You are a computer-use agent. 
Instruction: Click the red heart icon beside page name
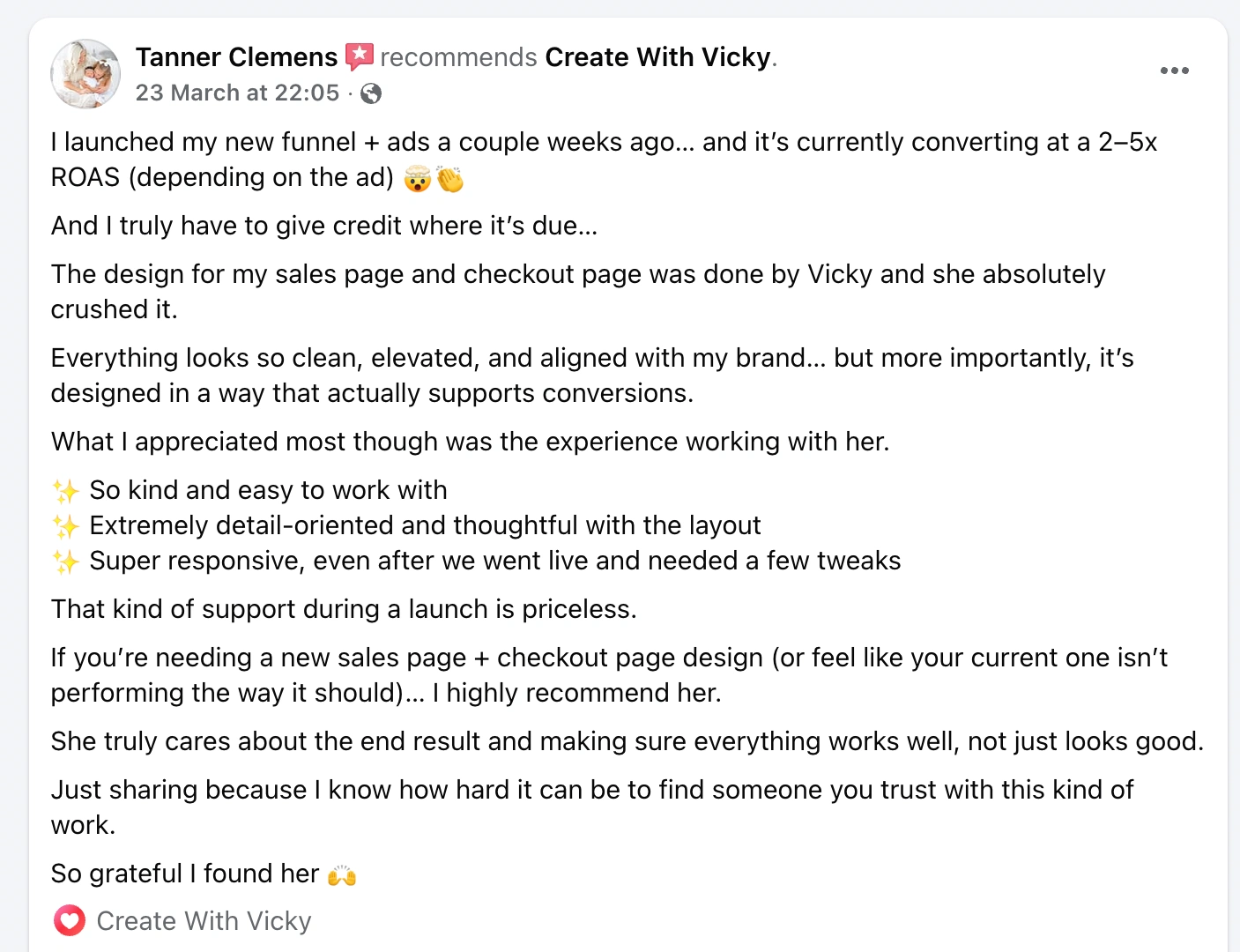69,921
